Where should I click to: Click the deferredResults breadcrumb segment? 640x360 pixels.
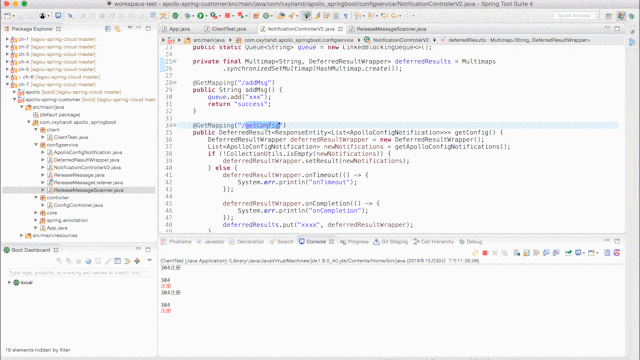point(519,40)
